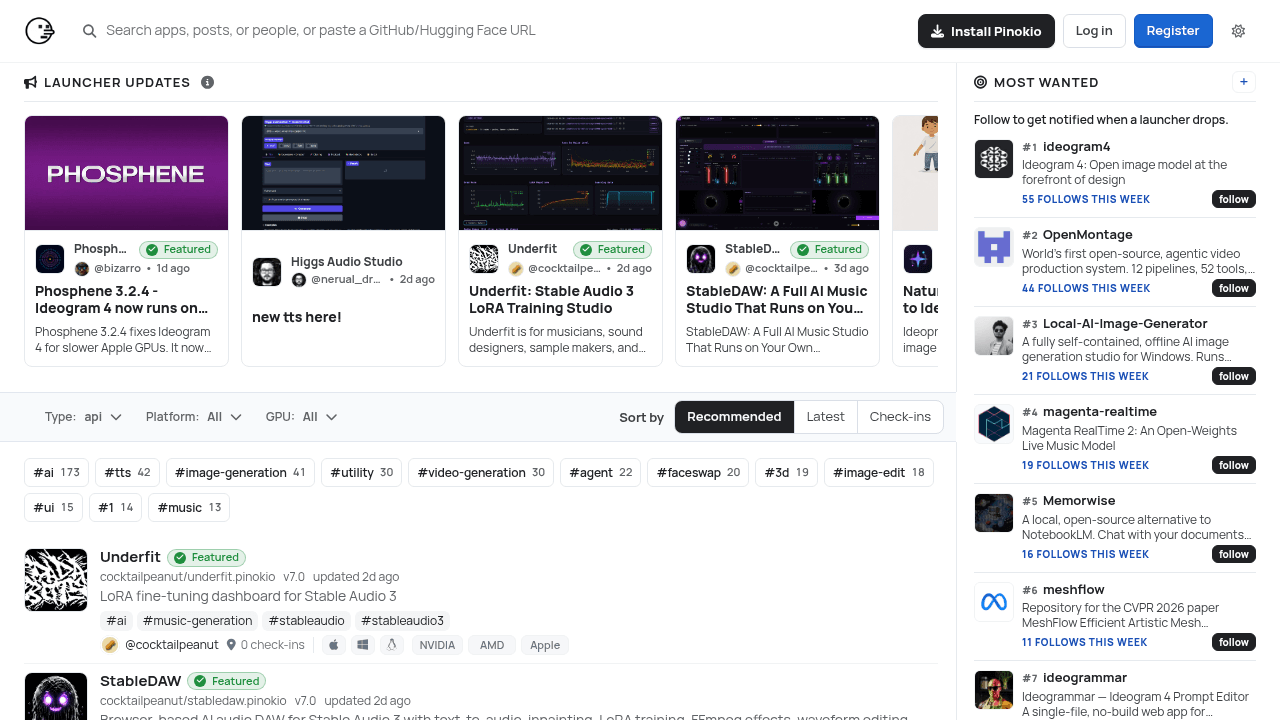Follow OpenMontage in Most Wanted
The width and height of the screenshot is (1280, 720).
pos(1234,288)
